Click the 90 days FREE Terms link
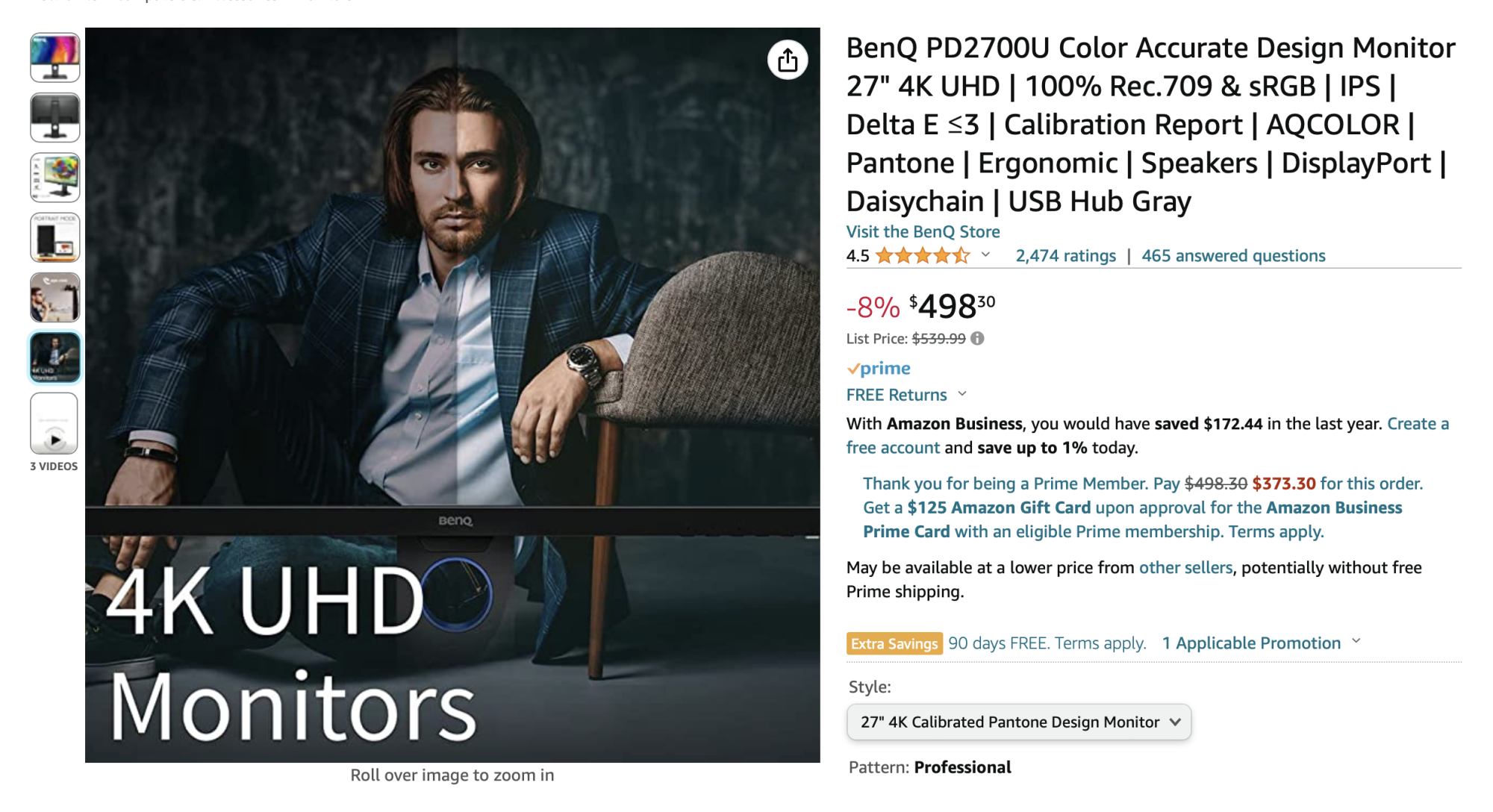 [x=1047, y=643]
